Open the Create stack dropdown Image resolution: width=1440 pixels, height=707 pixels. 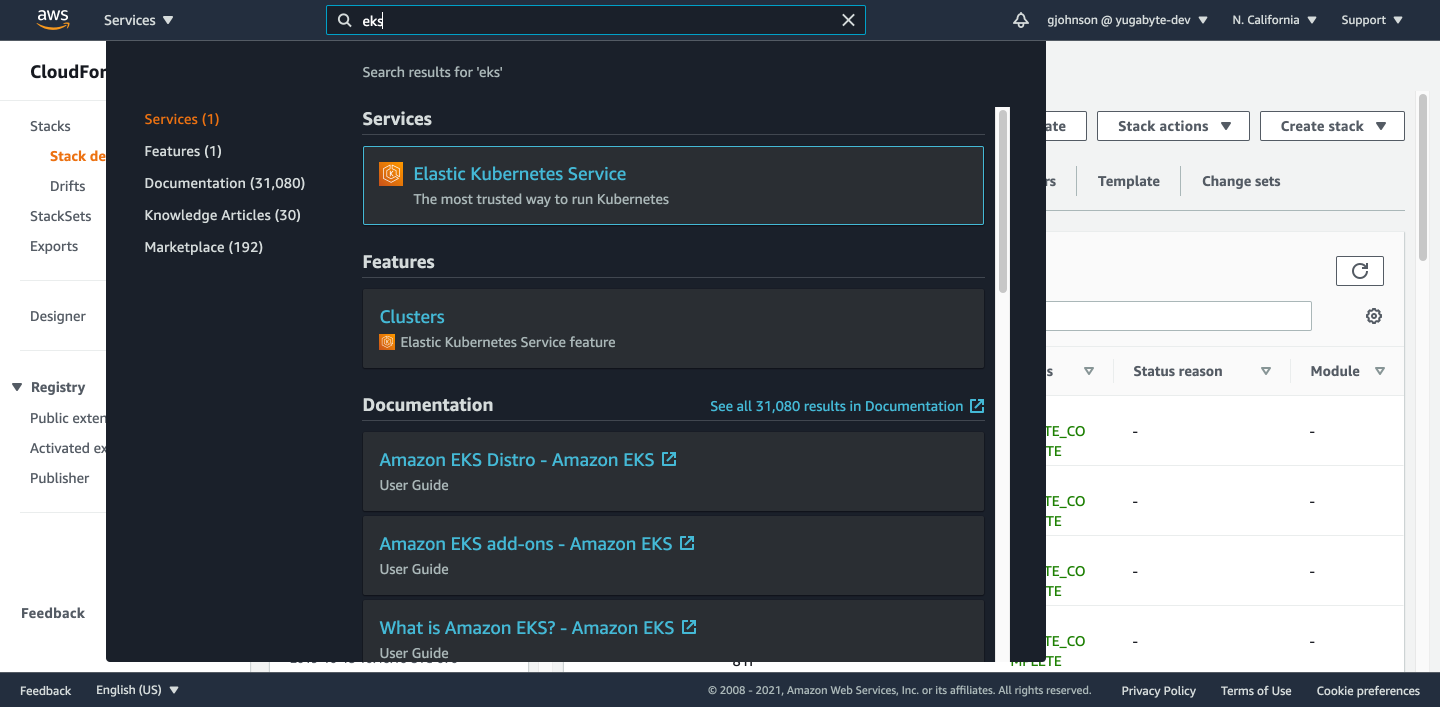[x=1332, y=126]
